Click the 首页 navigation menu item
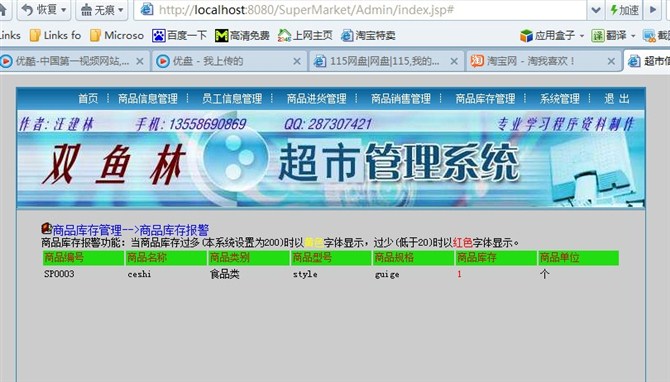670x382 pixels. tap(88, 99)
